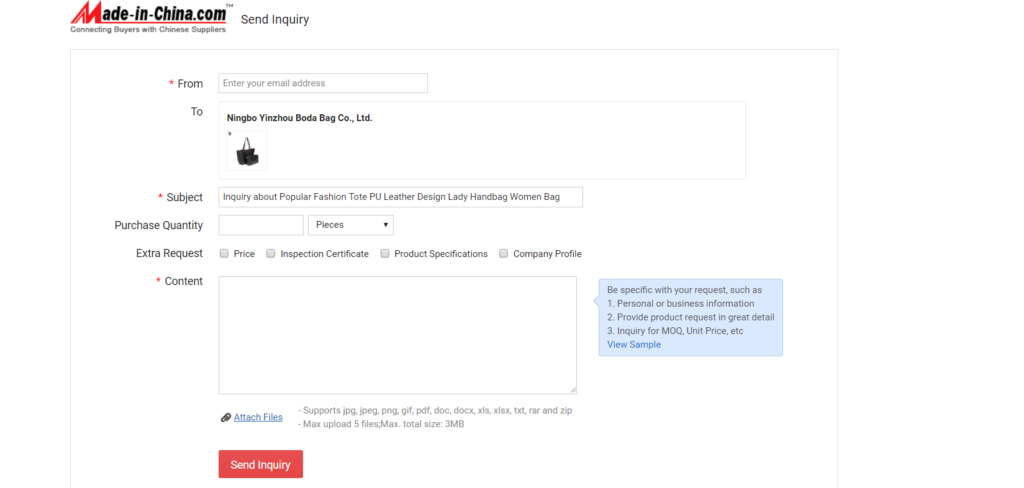Image resolution: width=1024 pixels, height=488 pixels.
Task: Expand the Pieces unit dropdown
Action: (x=351, y=225)
